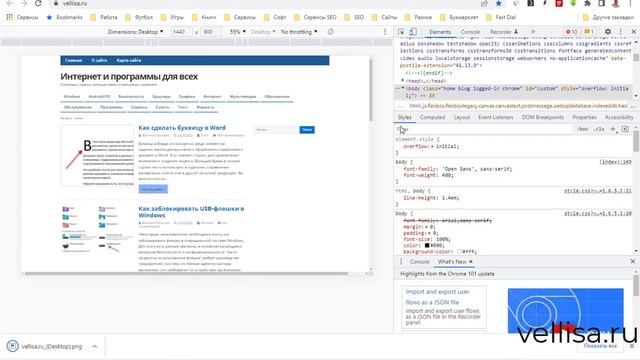Open the Accessibility pane tab
The height and width of the screenshot is (360, 640).
point(619,118)
